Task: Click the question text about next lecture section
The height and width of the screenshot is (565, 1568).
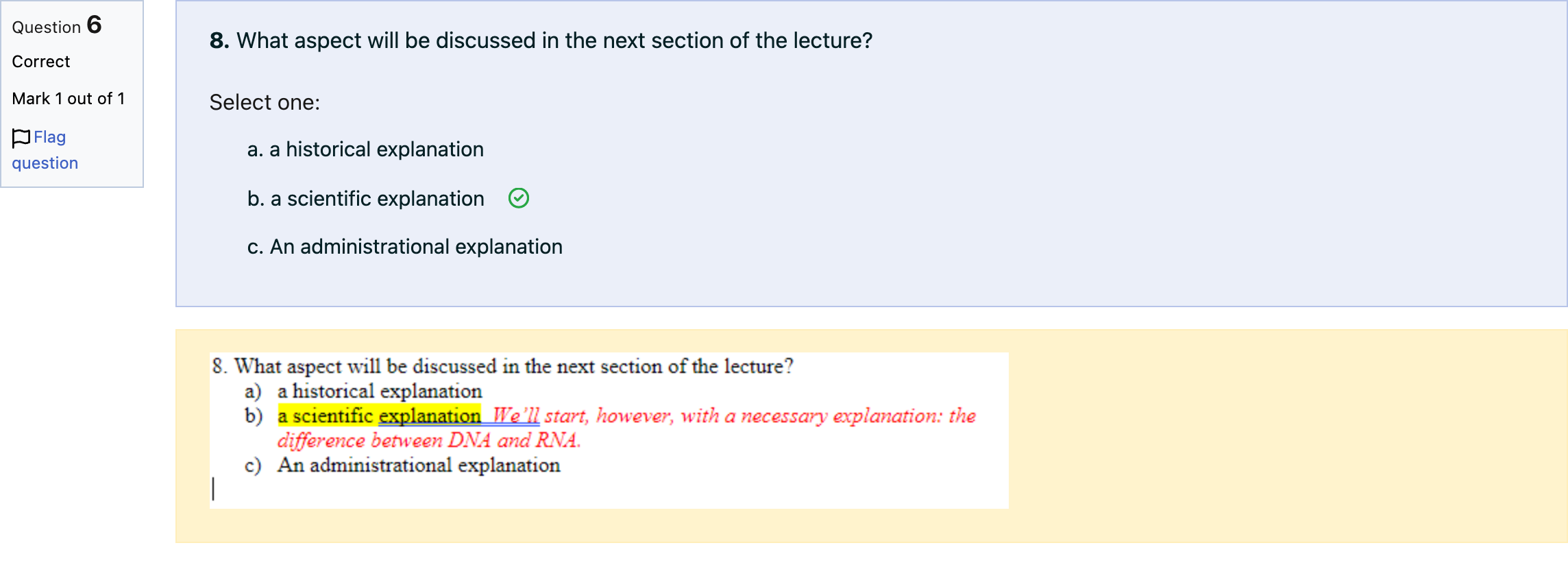Action: [554, 40]
